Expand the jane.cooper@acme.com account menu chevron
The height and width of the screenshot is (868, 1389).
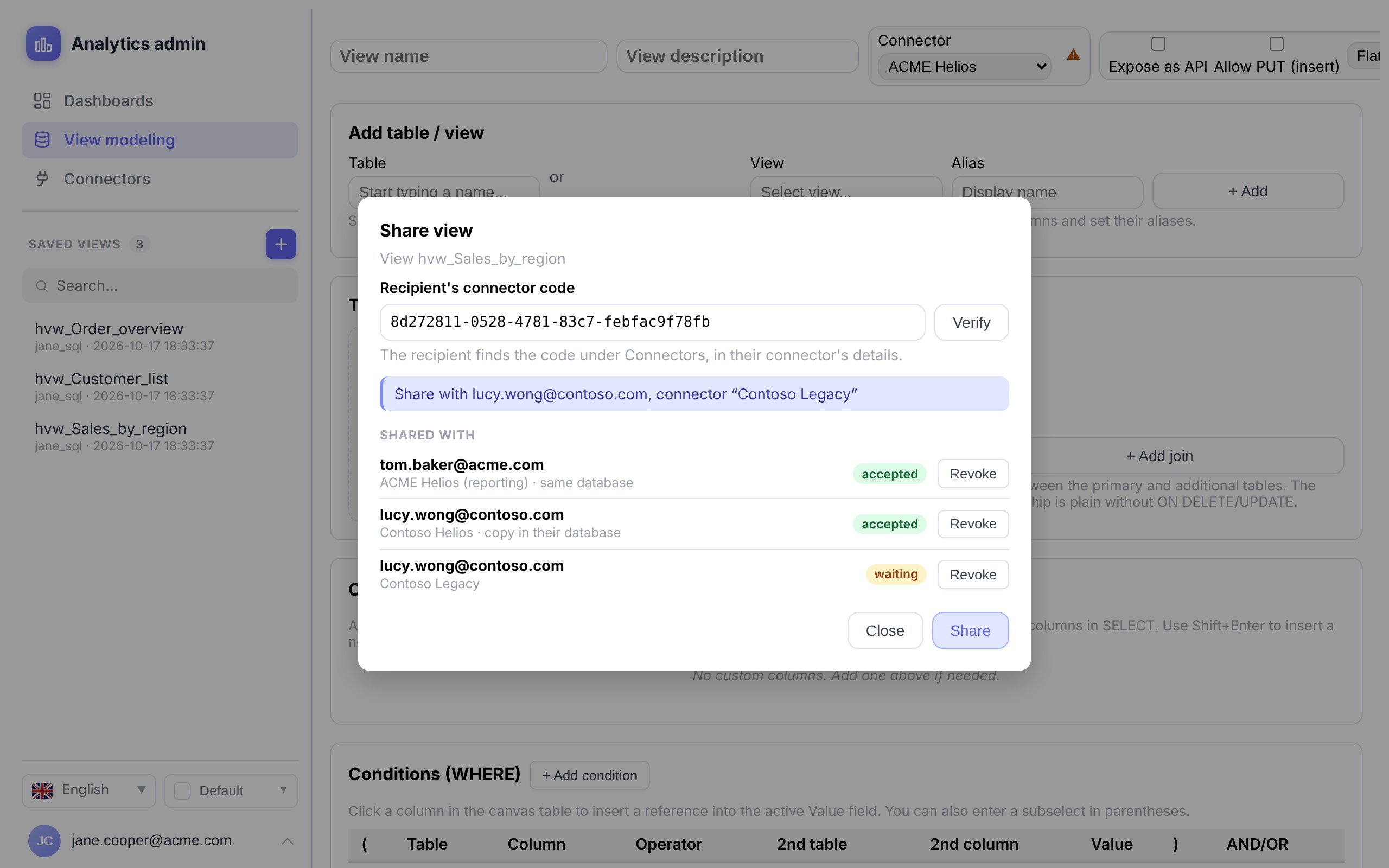tap(288, 841)
